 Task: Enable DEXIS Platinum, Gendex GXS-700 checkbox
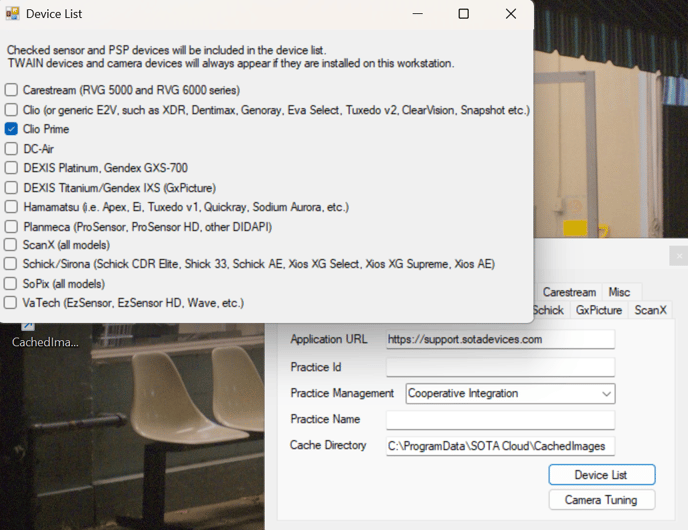(11, 168)
